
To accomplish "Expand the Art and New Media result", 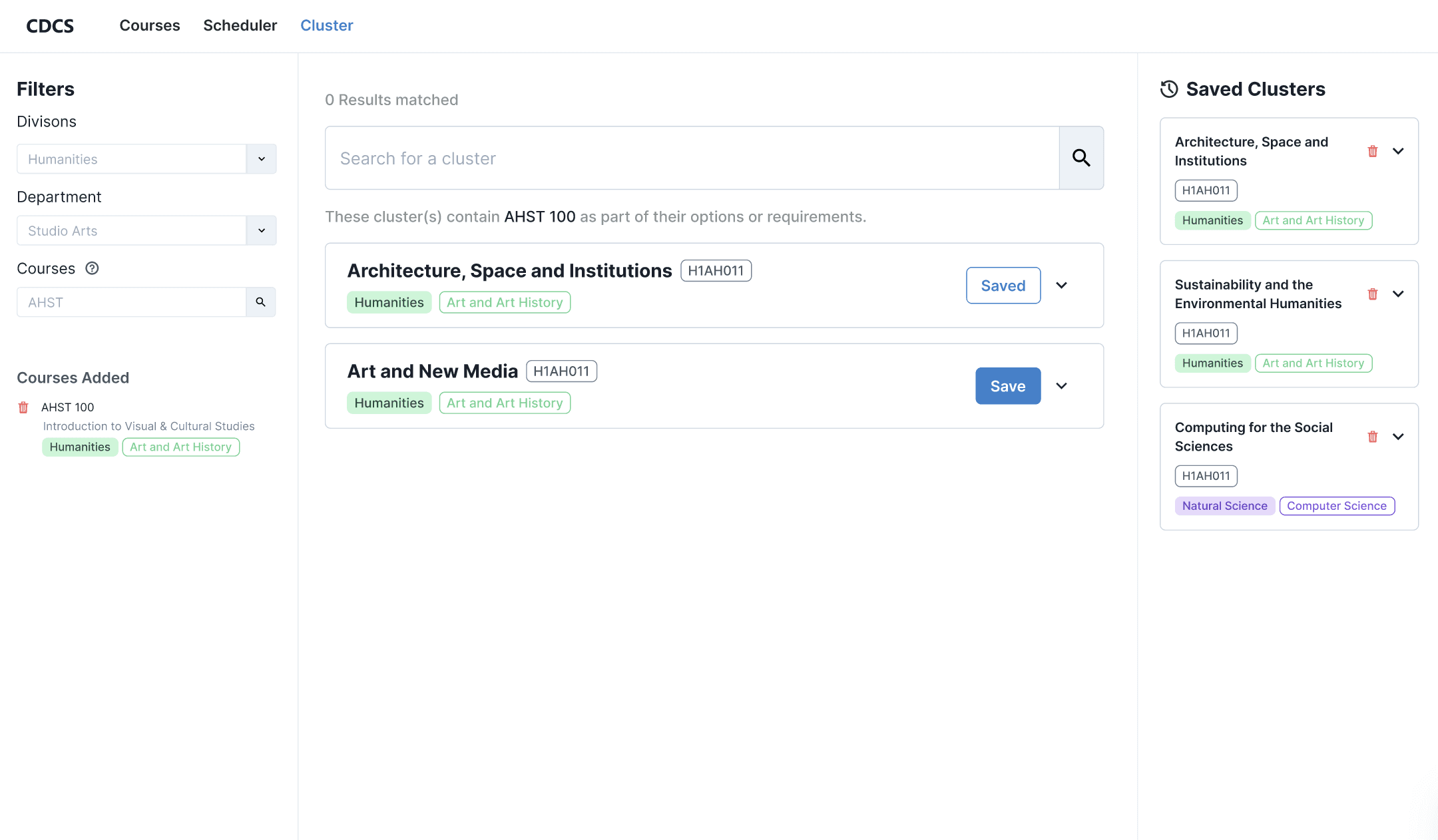I will pos(1062,386).
